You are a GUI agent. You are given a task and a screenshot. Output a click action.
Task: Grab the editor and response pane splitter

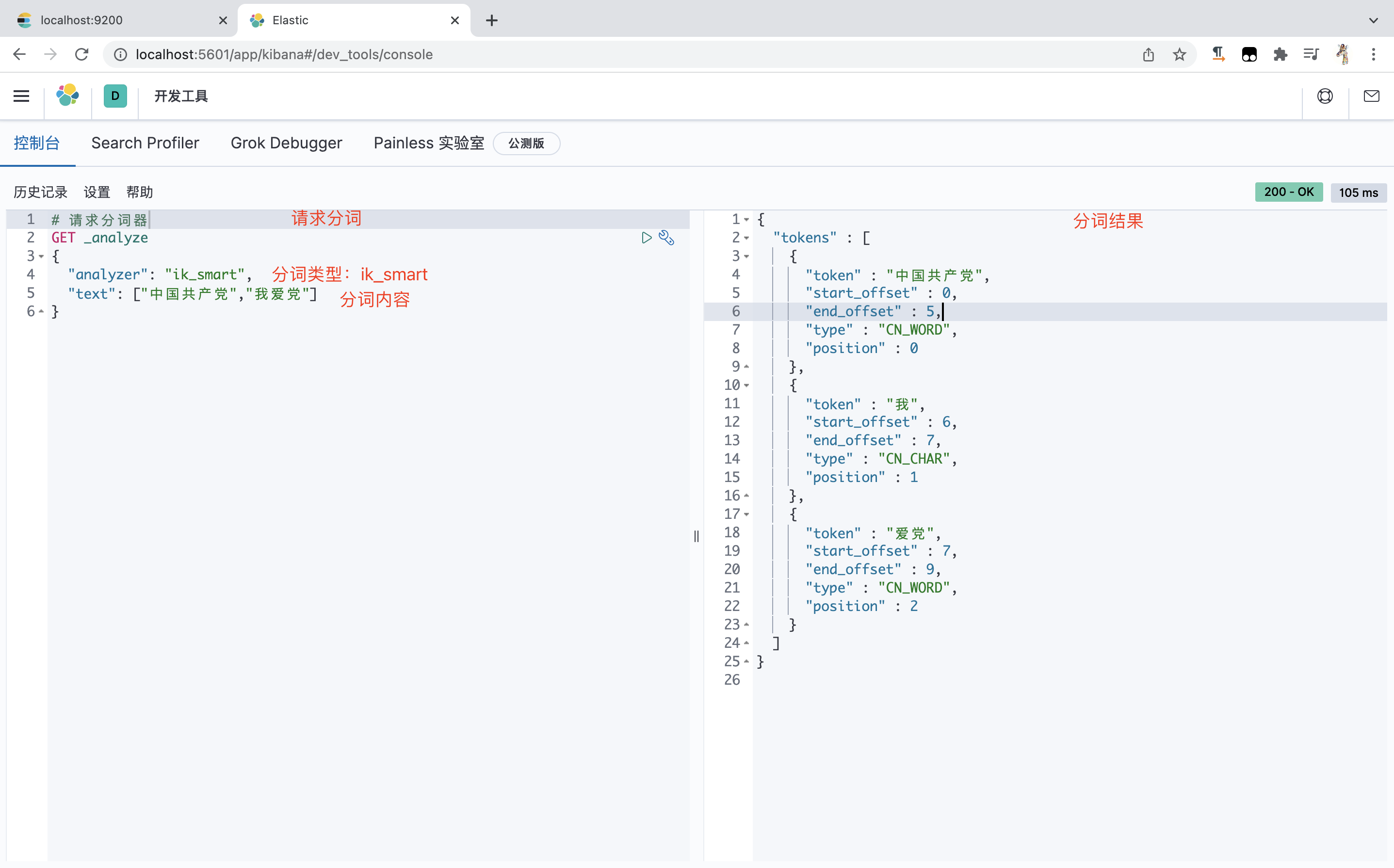[697, 536]
